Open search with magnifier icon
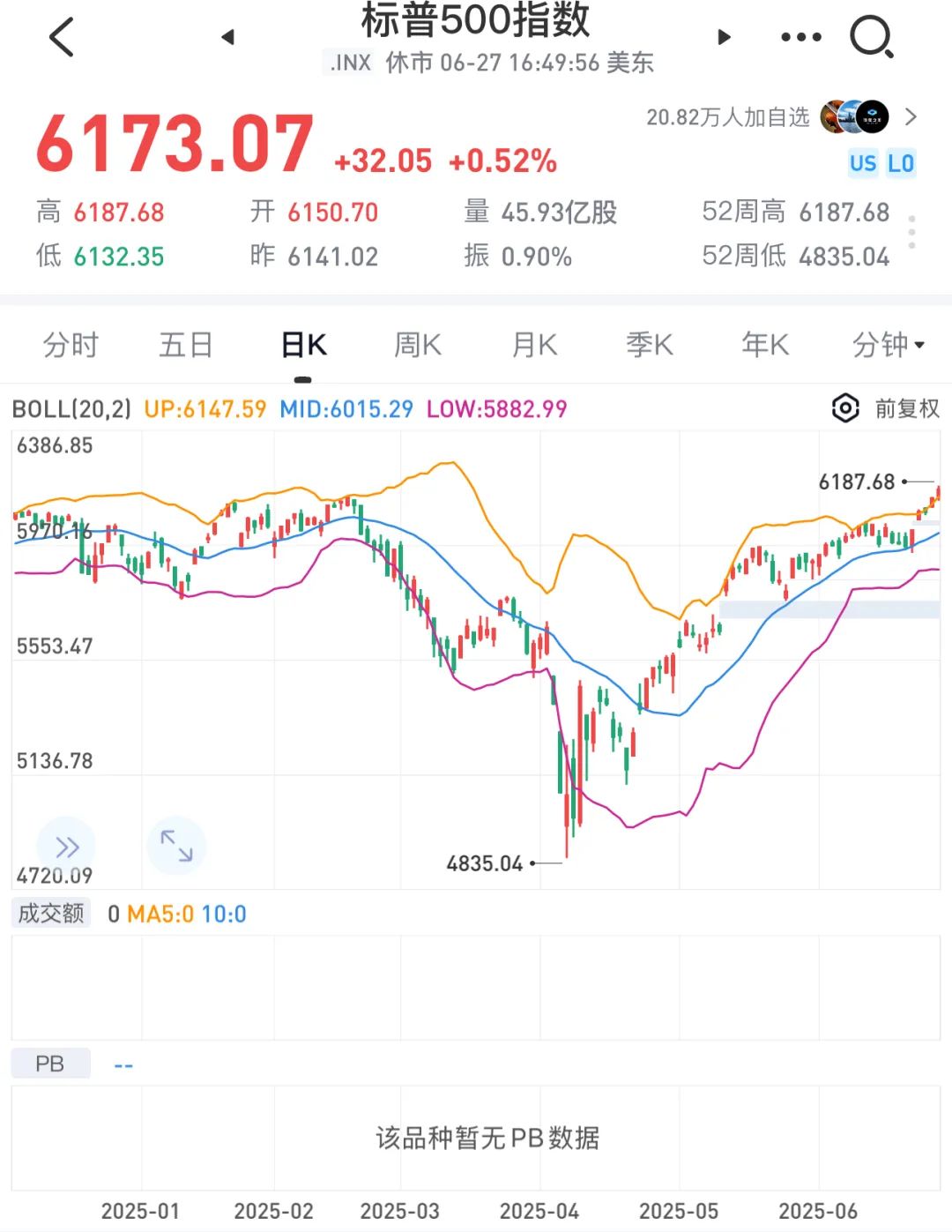 pyautogui.click(x=871, y=37)
